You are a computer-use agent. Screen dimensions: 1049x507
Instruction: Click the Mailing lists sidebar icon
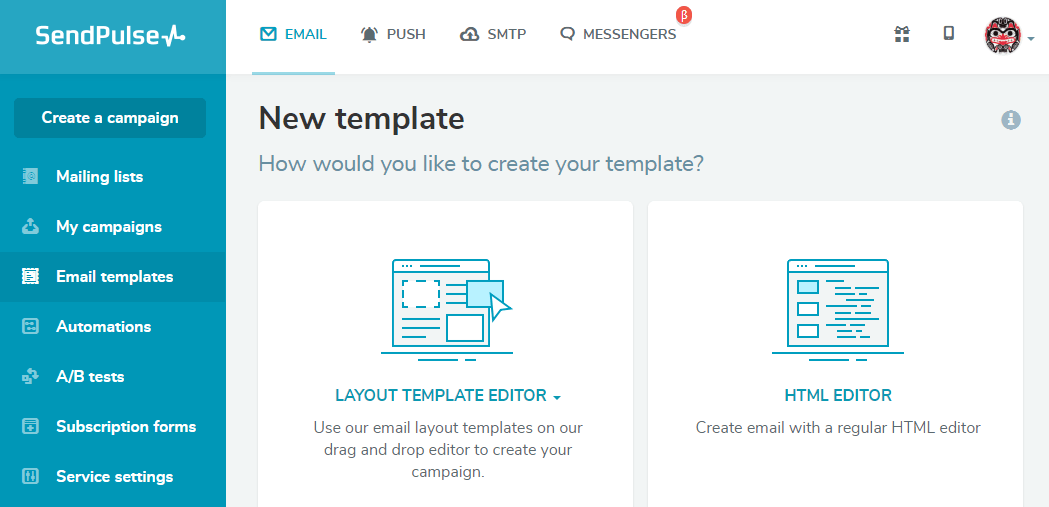(30, 177)
